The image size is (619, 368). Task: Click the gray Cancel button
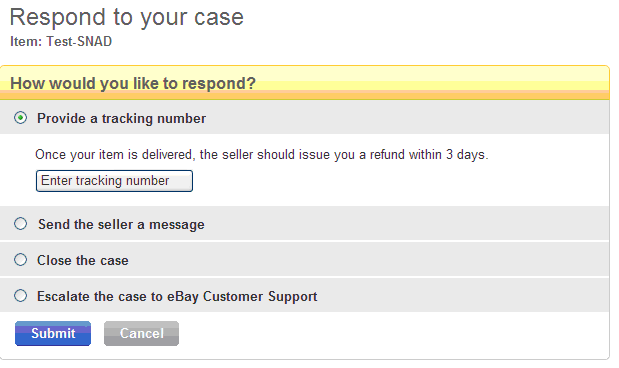pyautogui.click(x=141, y=334)
